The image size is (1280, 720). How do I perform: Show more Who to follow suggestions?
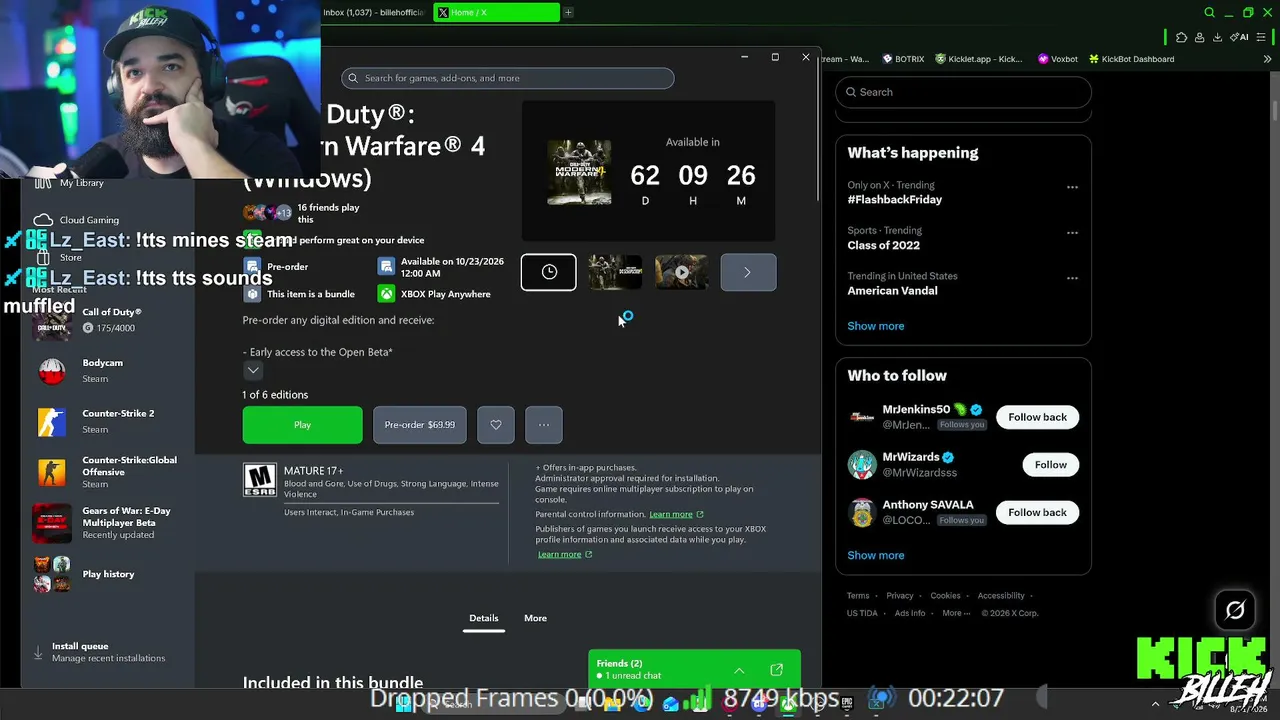pos(876,555)
